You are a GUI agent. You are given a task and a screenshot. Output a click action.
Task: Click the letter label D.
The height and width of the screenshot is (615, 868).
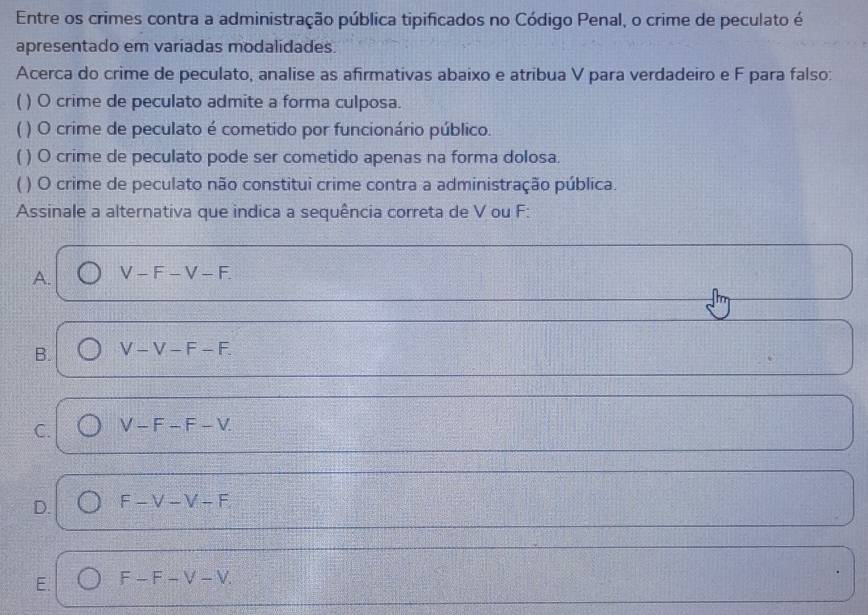(x=41, y=507)
